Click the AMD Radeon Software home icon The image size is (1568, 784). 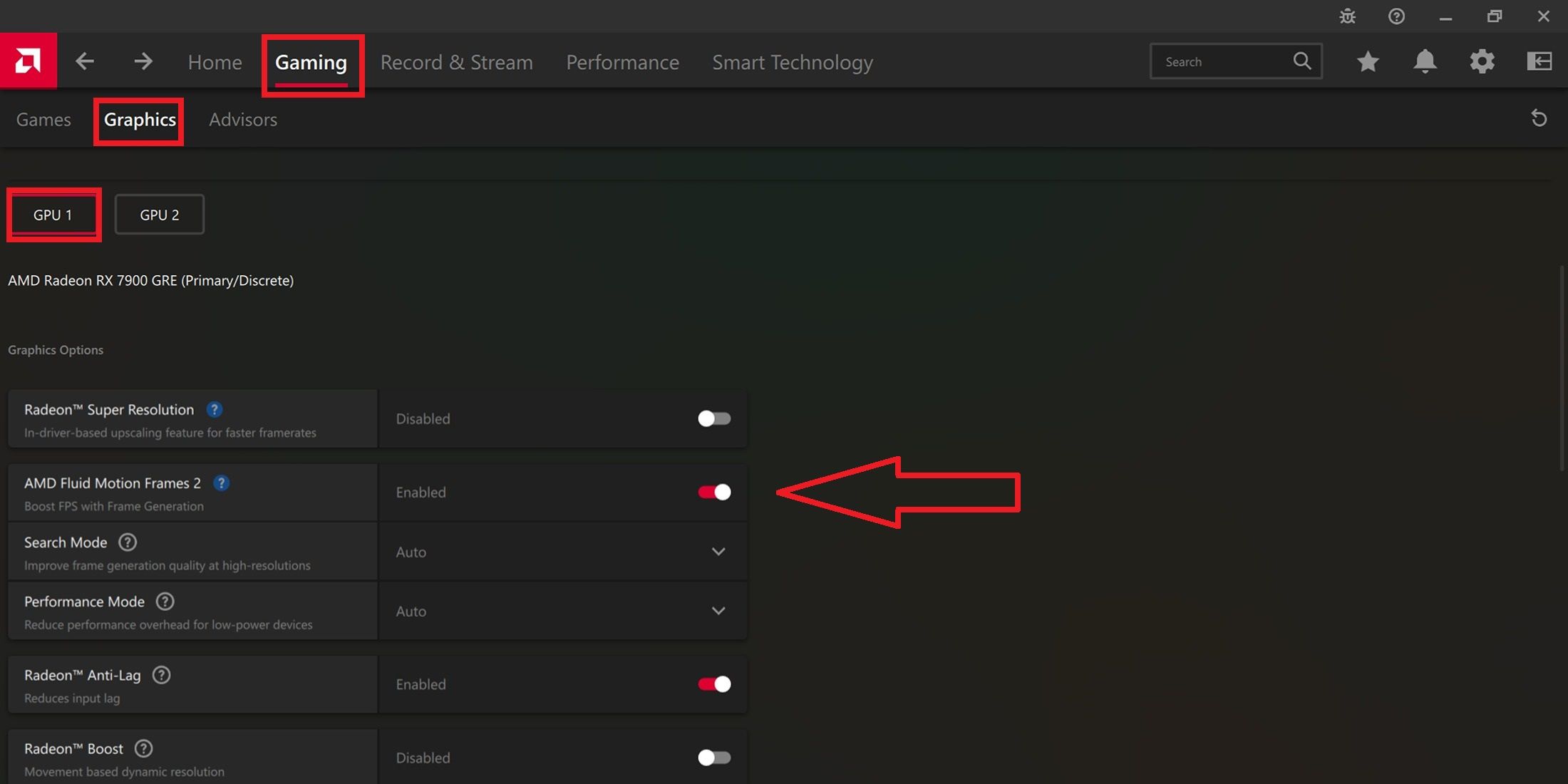[28, 60]
